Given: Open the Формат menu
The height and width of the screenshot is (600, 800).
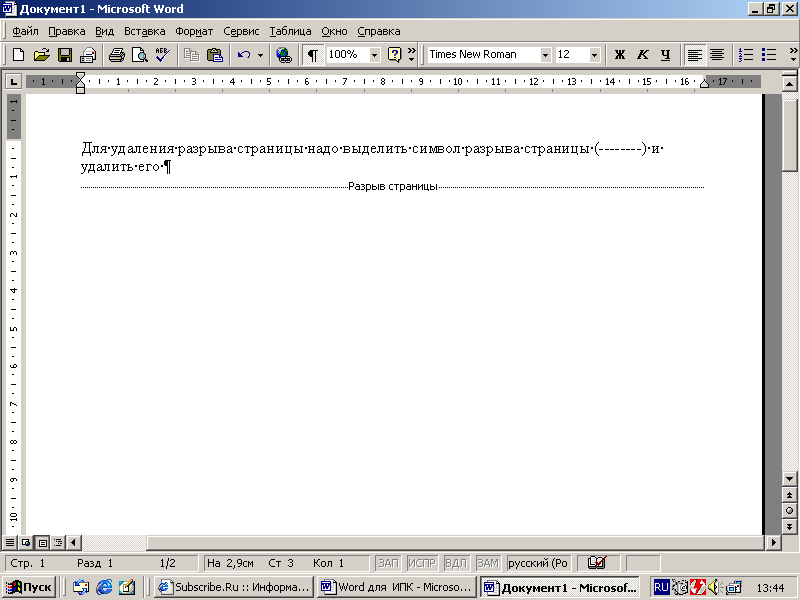Looking at the screenshot, I should click(x=194, y=31).
